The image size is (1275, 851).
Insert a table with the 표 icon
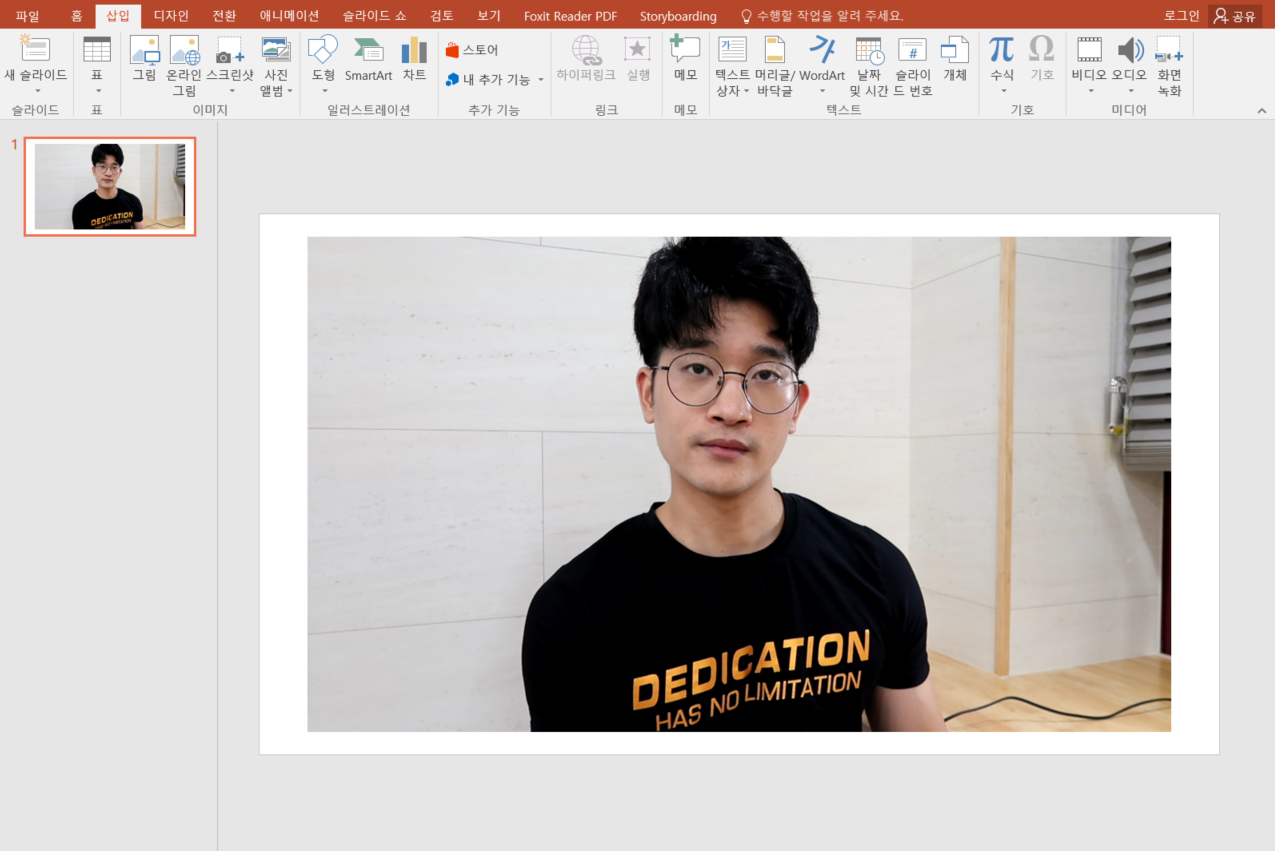click(x=97, y=49)
